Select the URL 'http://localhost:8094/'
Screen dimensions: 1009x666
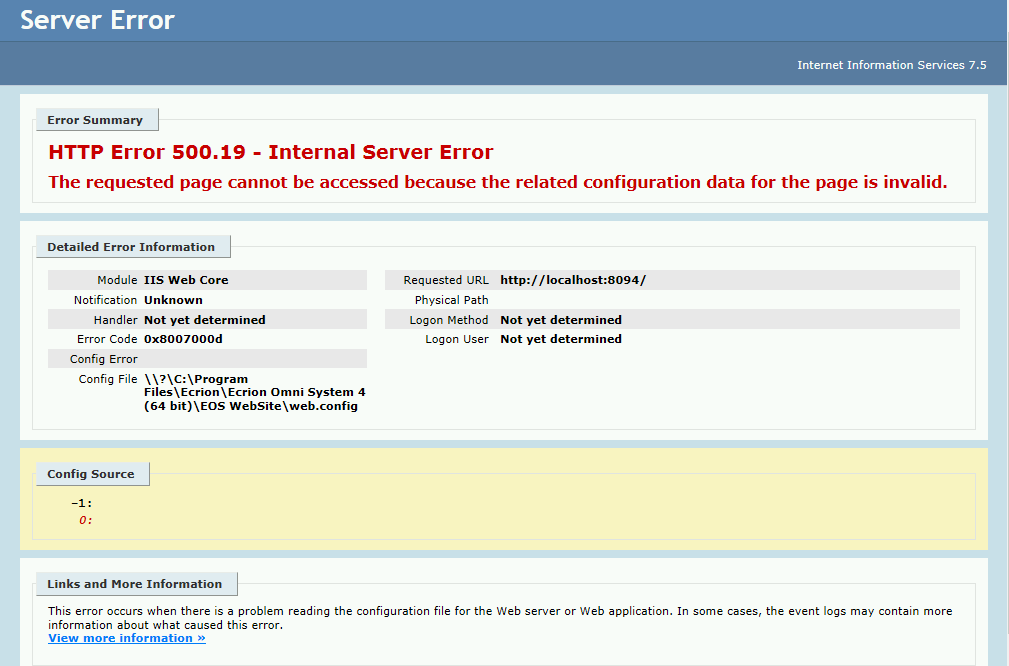coord(573,280)
